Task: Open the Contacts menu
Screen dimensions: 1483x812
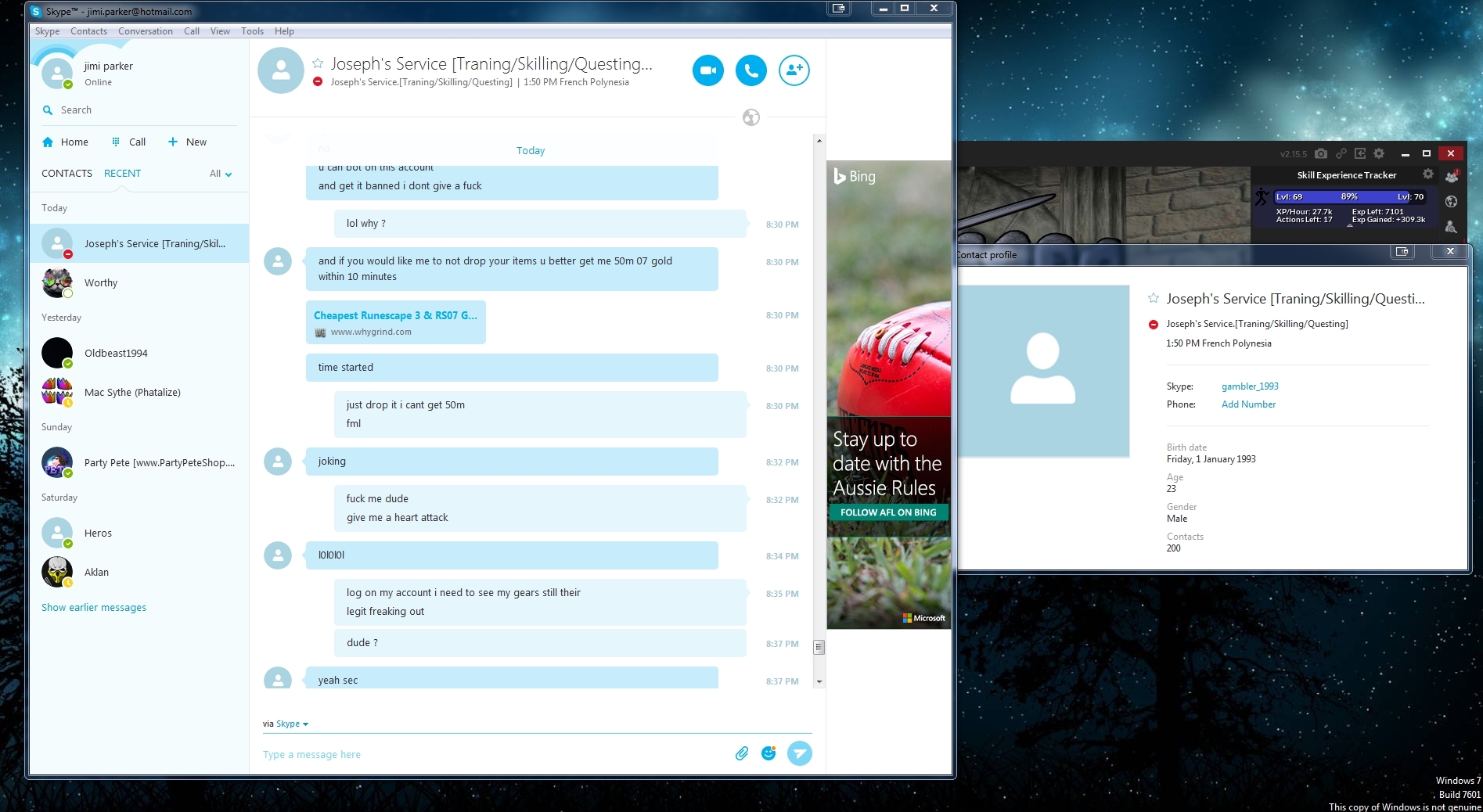Action: click(x=88, y=31)
